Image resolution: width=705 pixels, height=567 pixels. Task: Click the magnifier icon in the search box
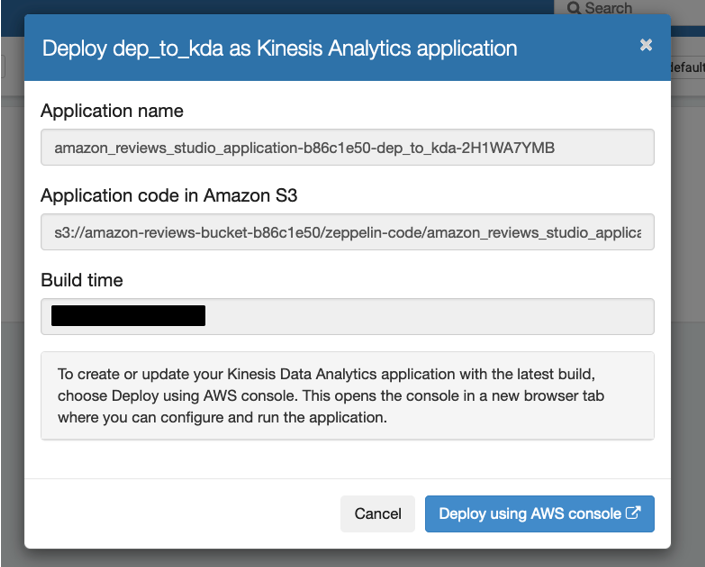574,8
